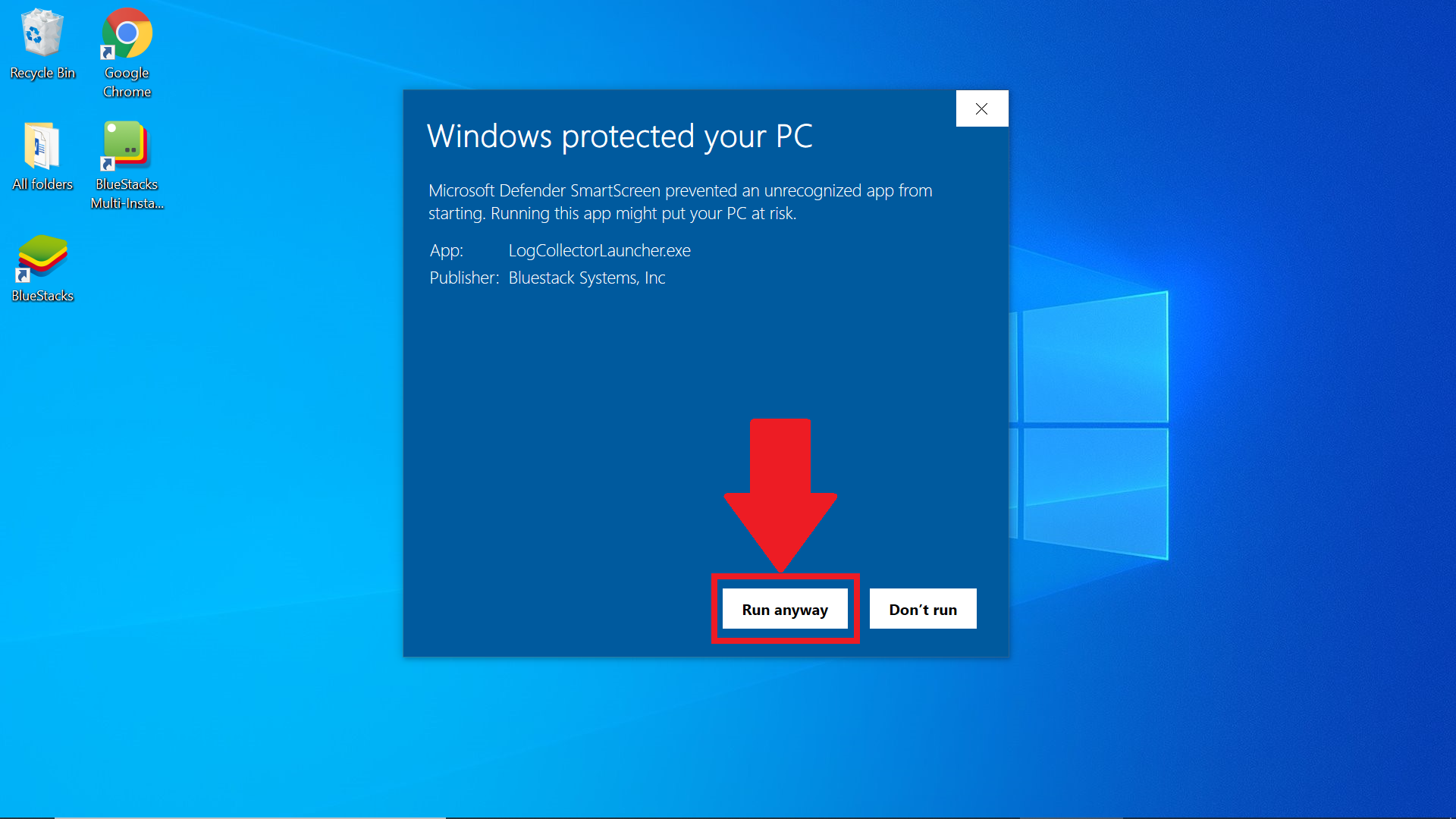Click the All folders text label

tap(42, 184)
